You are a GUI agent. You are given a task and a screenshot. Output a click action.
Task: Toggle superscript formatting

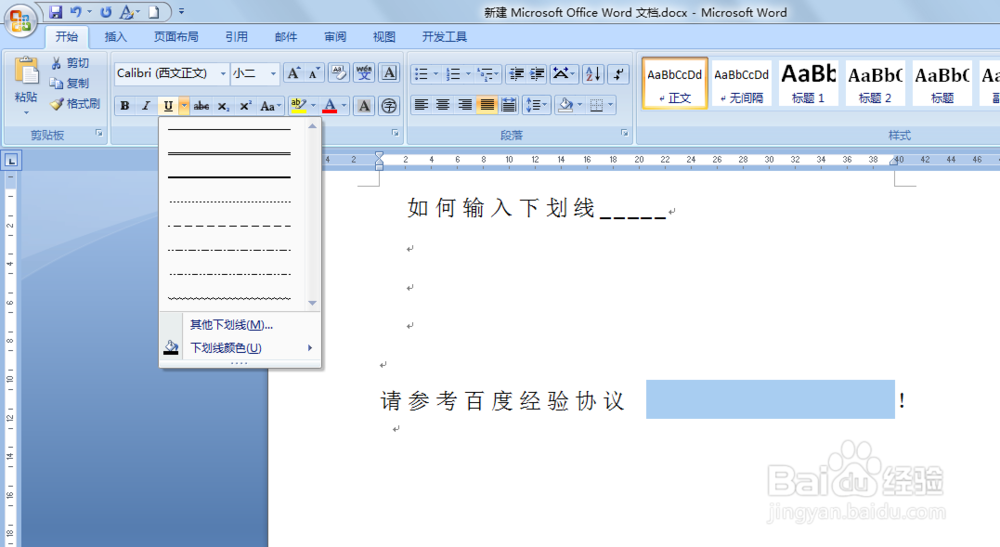tap(245, 106)
